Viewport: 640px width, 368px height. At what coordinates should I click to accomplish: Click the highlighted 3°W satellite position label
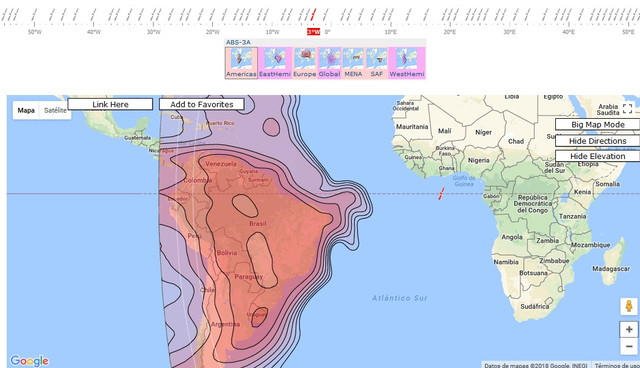click(x=313, y=32)
